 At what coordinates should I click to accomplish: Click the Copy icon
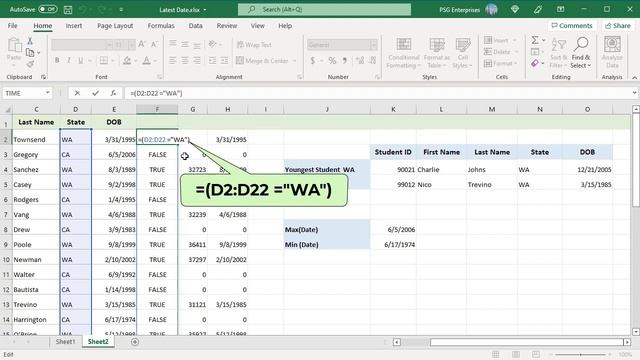tap(30, 52)
